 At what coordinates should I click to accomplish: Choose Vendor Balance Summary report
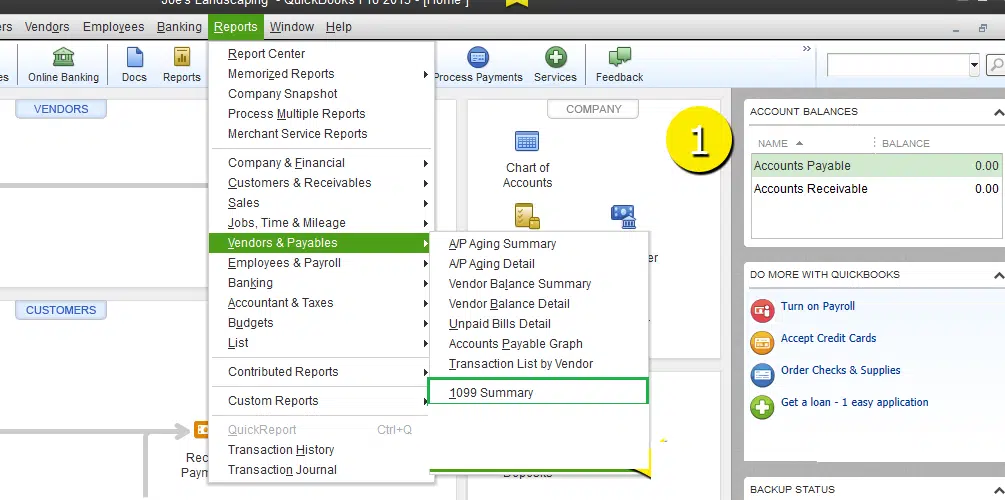(538, 283)
